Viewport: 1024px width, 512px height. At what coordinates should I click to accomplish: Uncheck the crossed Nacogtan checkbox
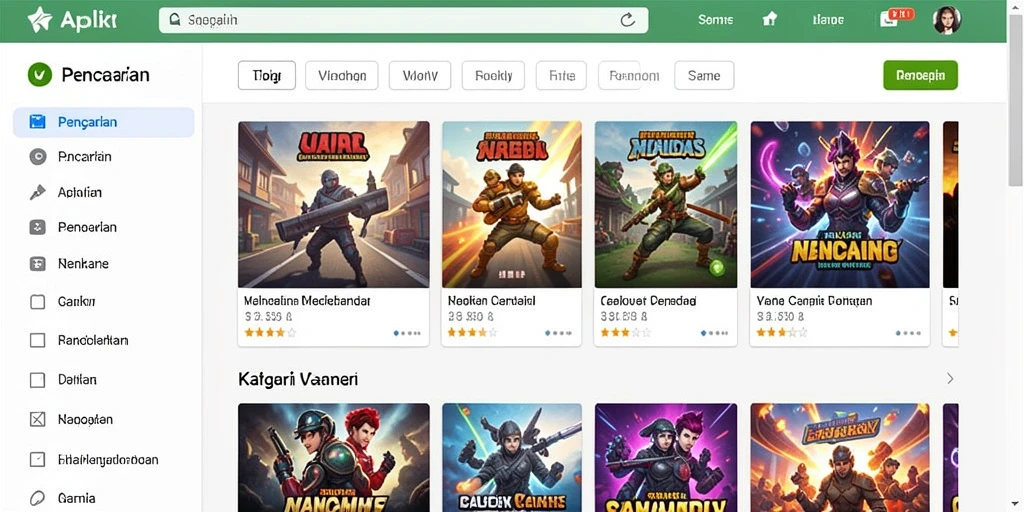[38, 419]
